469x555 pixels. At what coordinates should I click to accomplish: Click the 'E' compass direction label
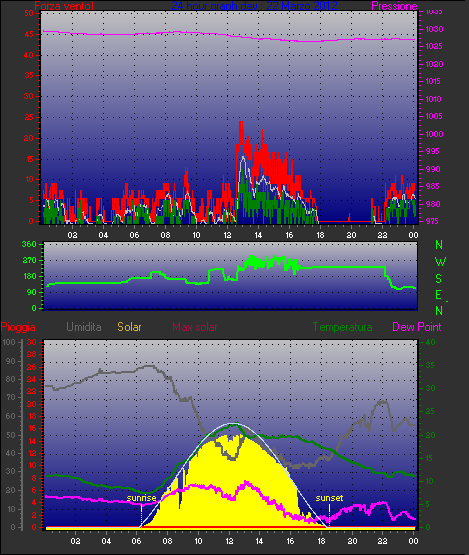438,294
